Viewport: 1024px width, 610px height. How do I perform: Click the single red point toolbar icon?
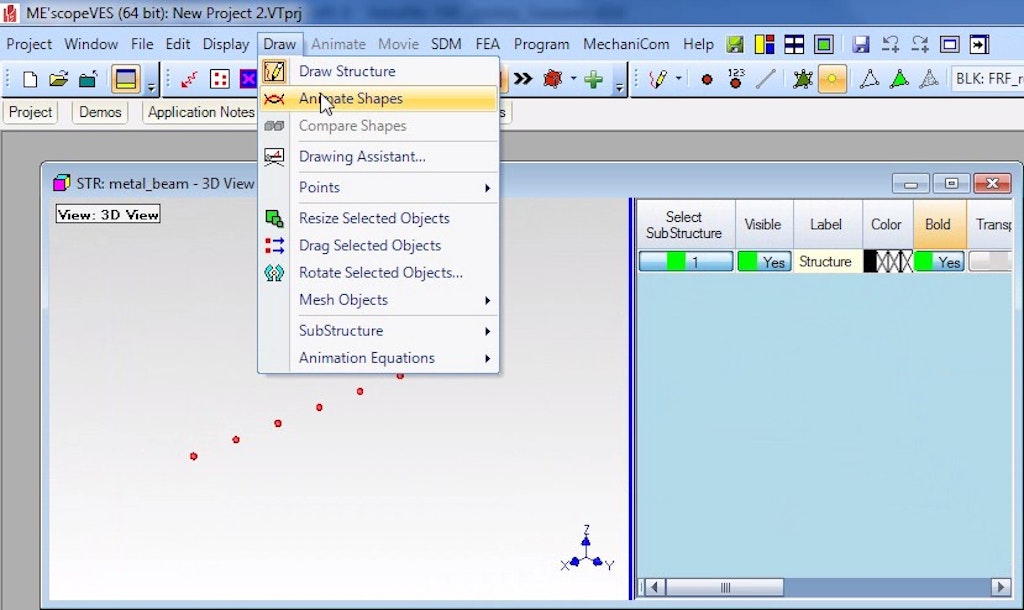[707, 80]
